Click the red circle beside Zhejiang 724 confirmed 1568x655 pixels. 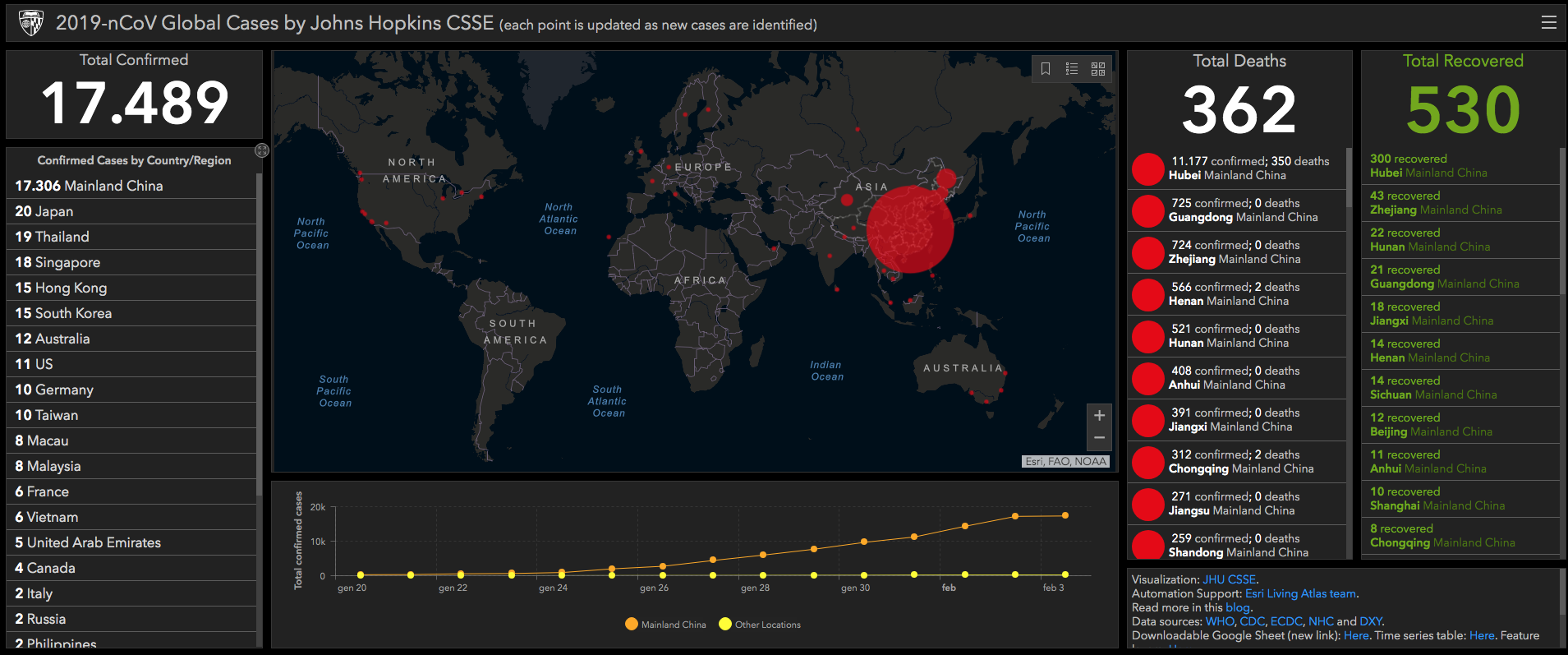pos(1148,253)
